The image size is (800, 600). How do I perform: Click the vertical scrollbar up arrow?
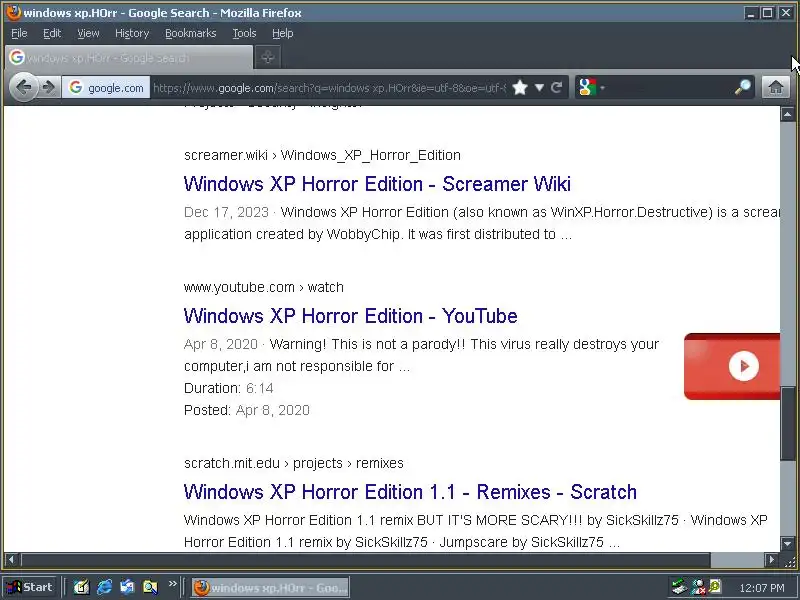787,114
